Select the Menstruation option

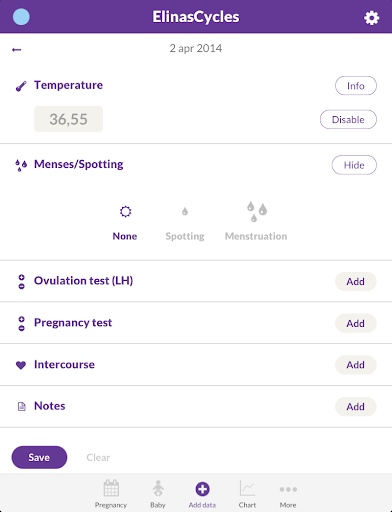256,221
